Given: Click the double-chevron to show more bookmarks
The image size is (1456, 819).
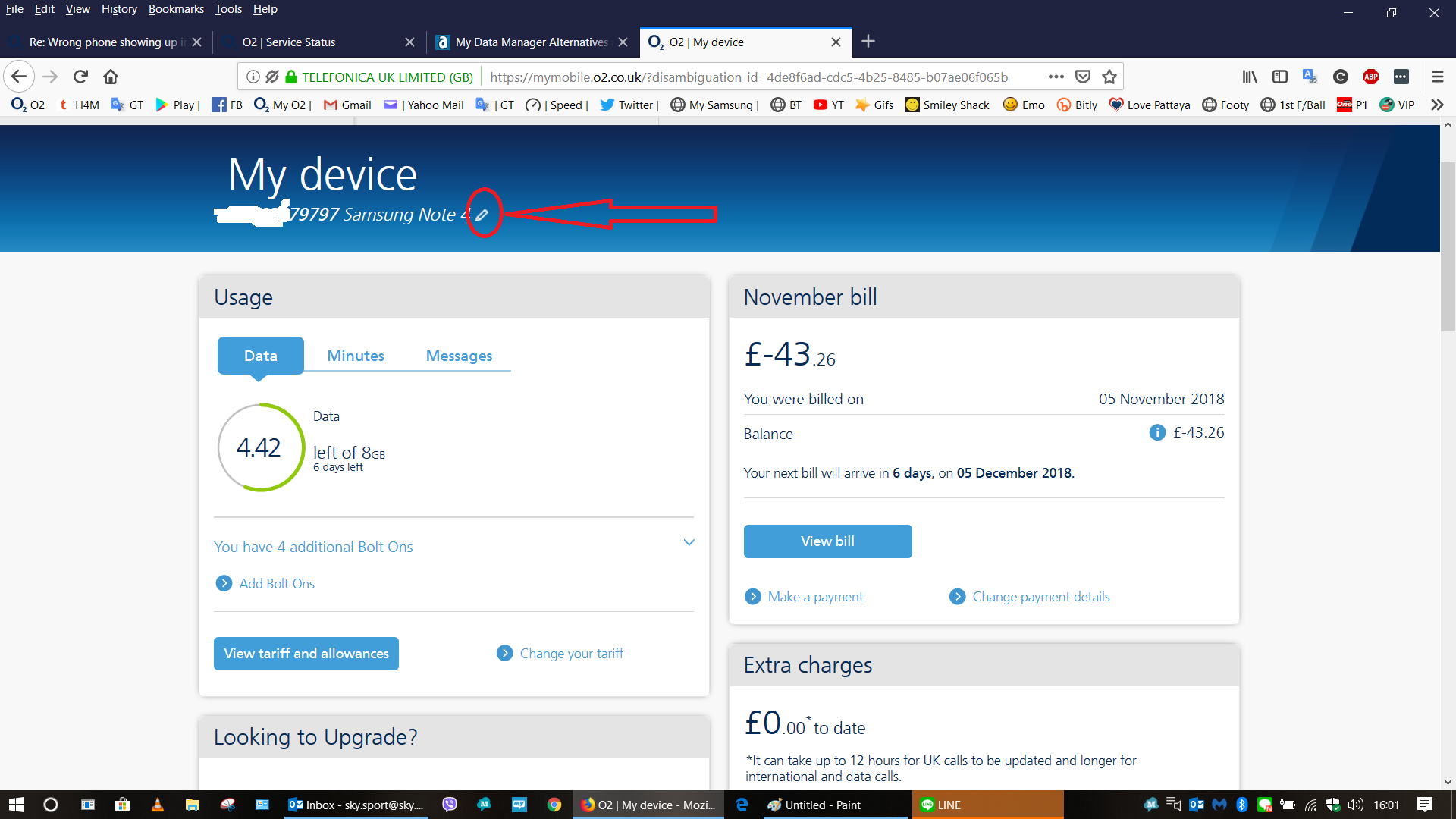Looking at the screenshot, I should pos(1437,105).
